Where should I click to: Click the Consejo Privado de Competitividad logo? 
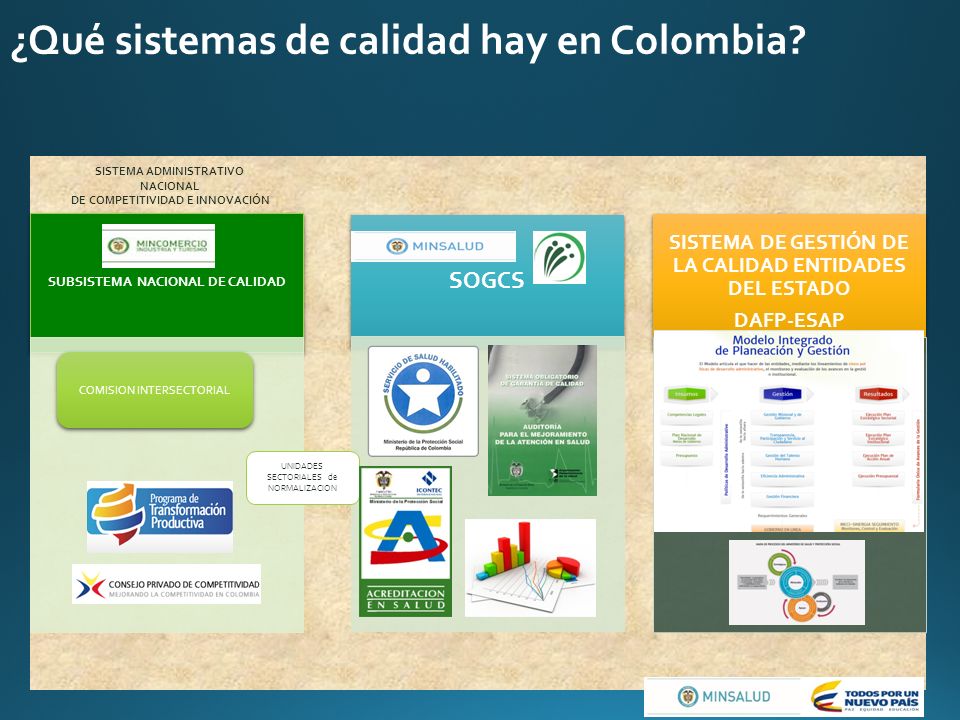[167, 584]
